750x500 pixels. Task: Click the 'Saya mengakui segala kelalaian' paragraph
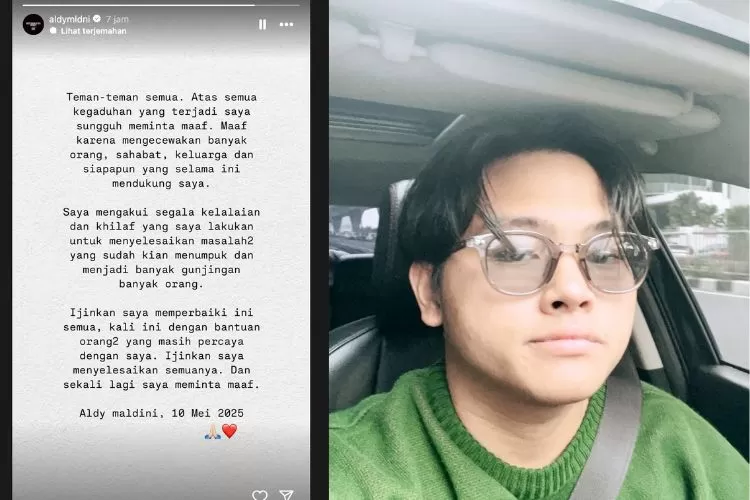pyautogui.click(x=161, y=248)
